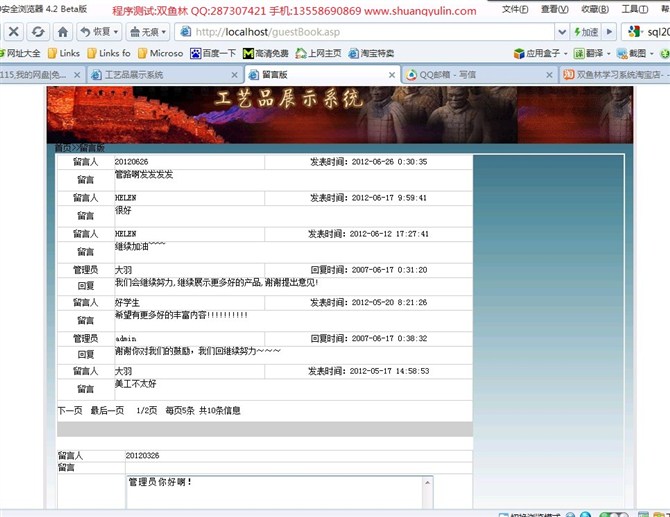Viewport: 670px width, 517px height.
Task: Click the 应用盒子 app box button
Action: click(x=537, y=53)
